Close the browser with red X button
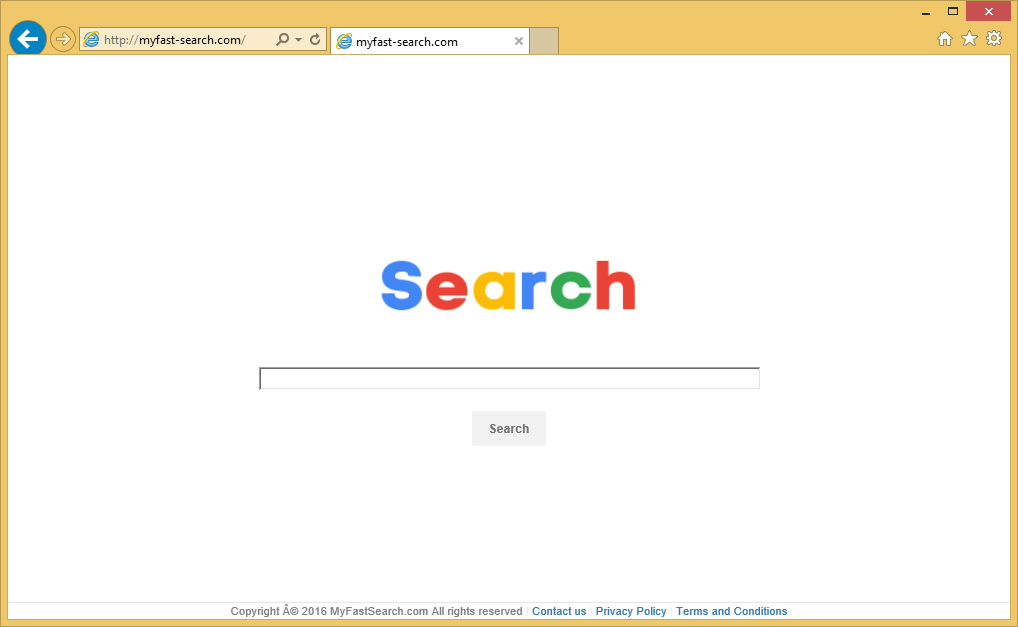Viewport: 1018px width, 627px height. tap(989, 12)
